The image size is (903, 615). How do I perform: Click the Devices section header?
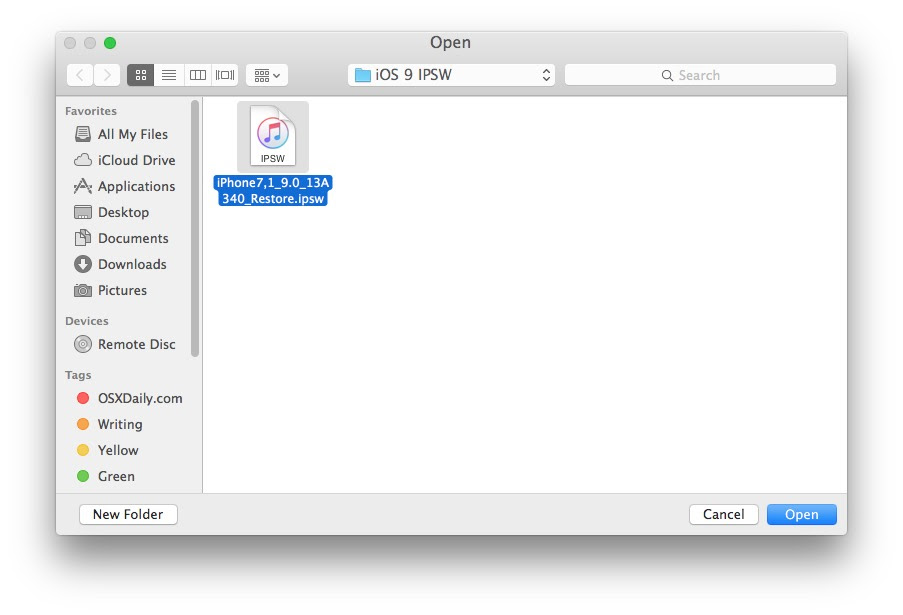click(87, 321)
